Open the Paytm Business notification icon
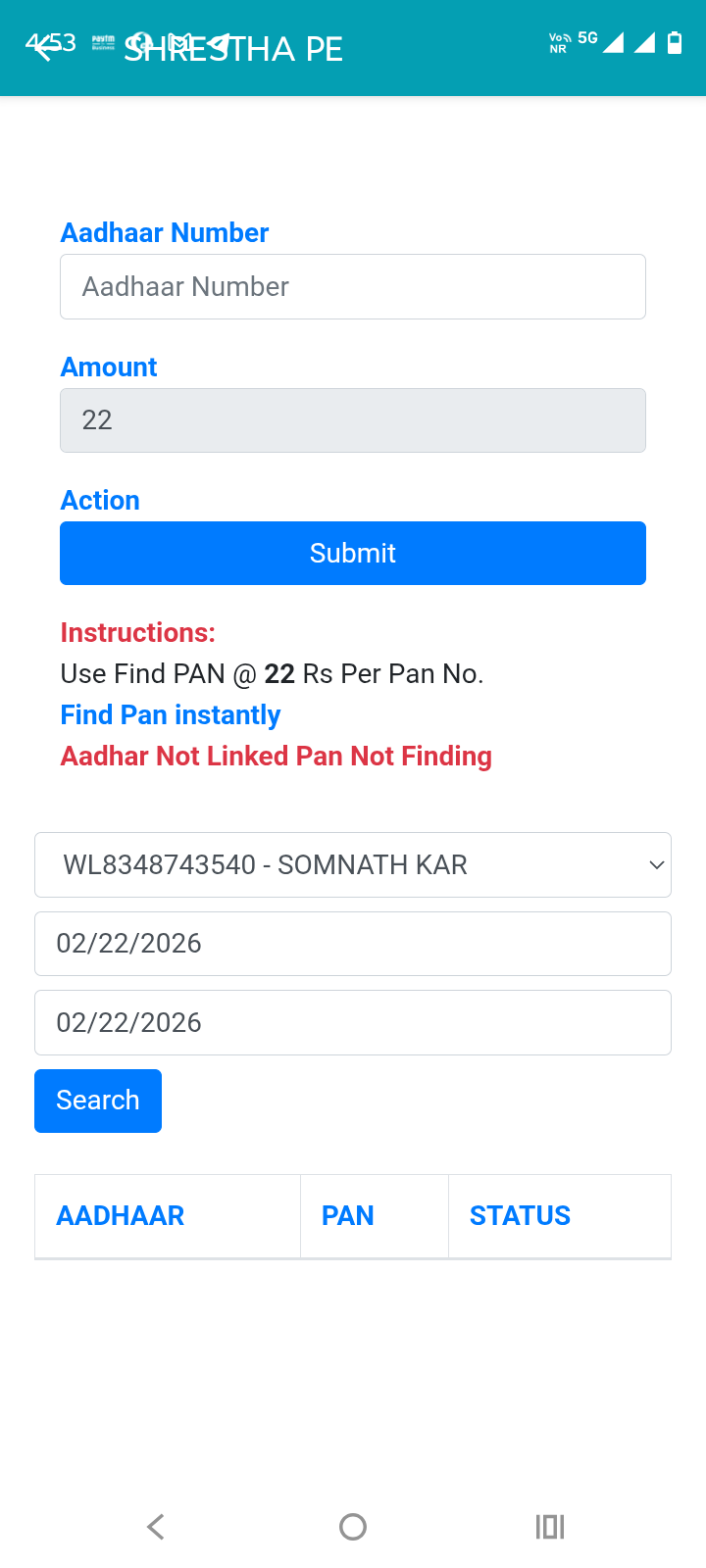 [105, 42]
